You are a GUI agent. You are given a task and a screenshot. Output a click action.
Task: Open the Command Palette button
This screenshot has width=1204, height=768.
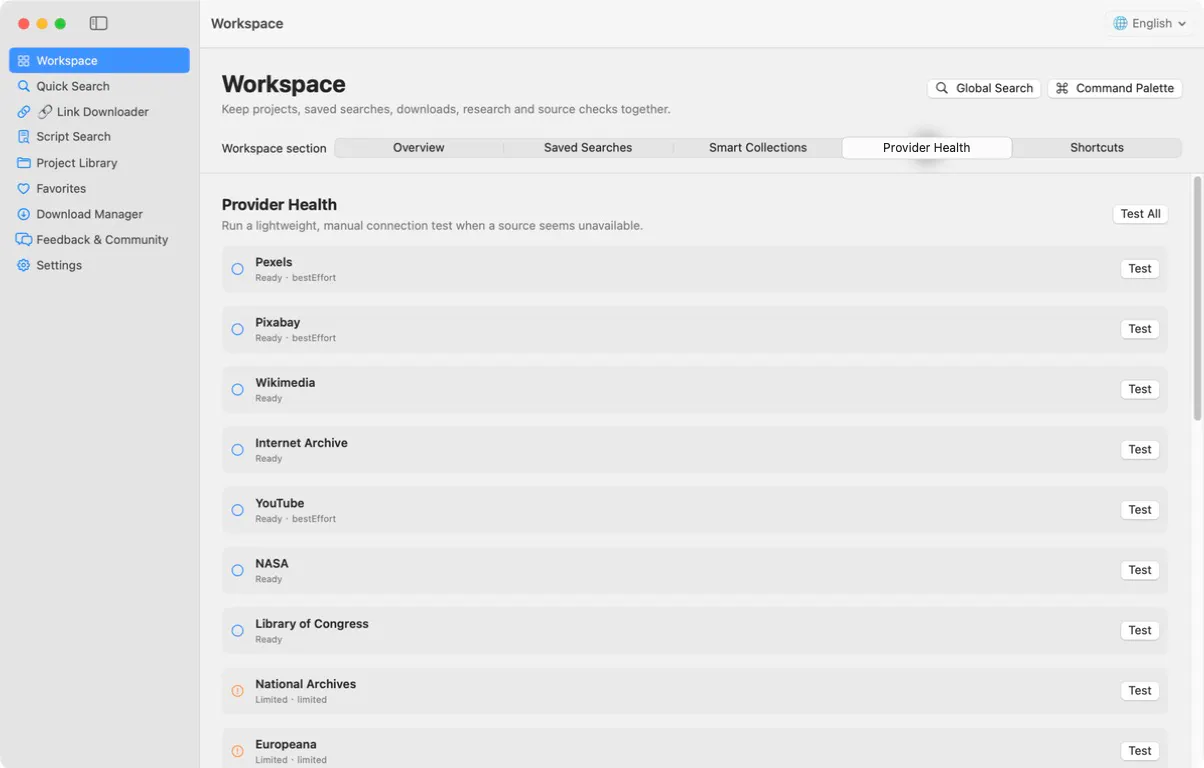tap(1115, 88)
